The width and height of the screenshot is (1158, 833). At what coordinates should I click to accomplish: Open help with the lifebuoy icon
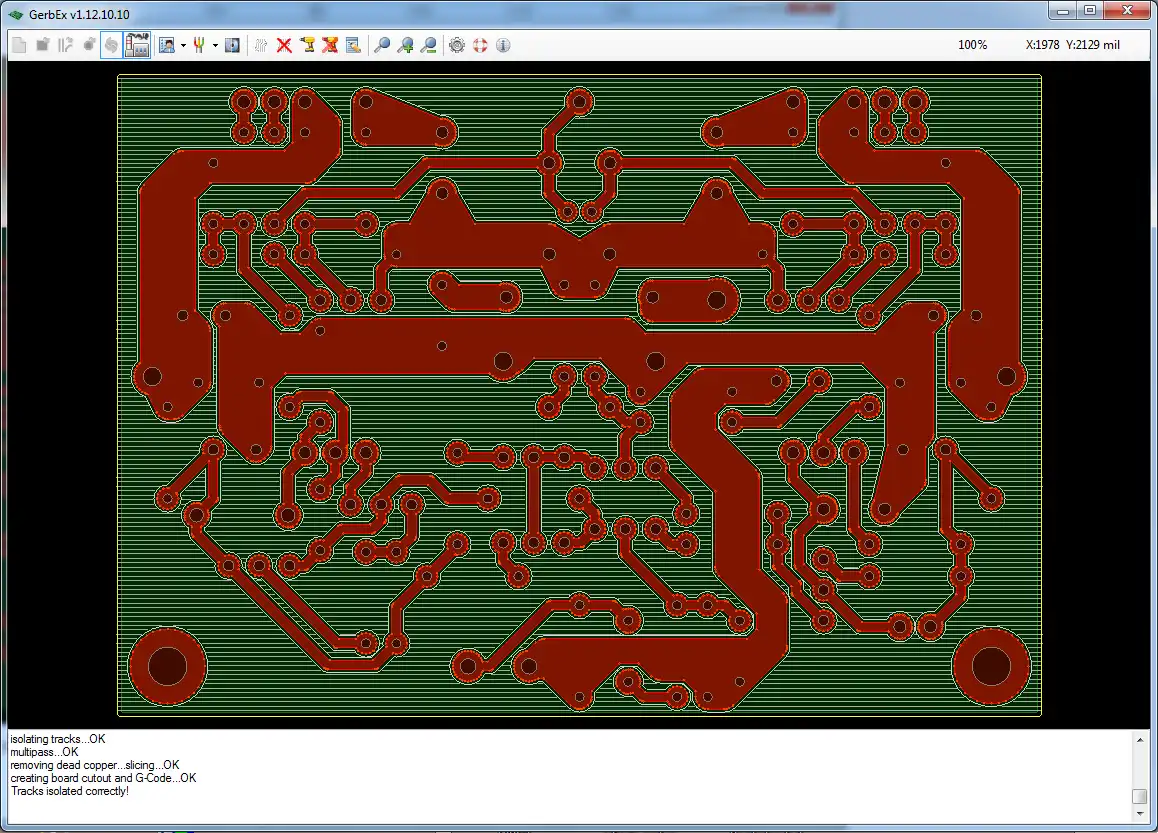pyautogui.click(x=480, y=45)
